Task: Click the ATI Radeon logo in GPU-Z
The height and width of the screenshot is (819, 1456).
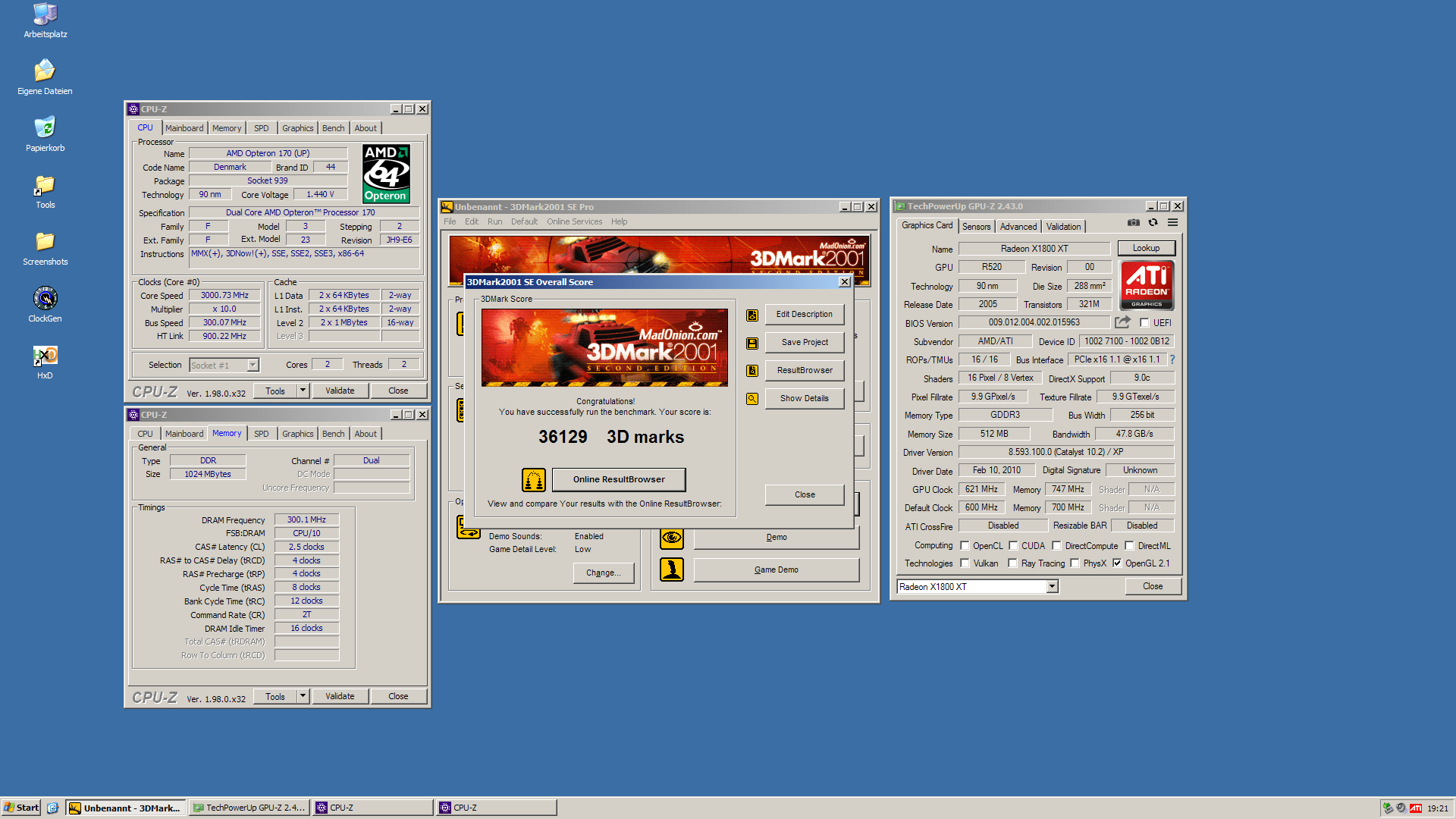Action: [1147, 285]
